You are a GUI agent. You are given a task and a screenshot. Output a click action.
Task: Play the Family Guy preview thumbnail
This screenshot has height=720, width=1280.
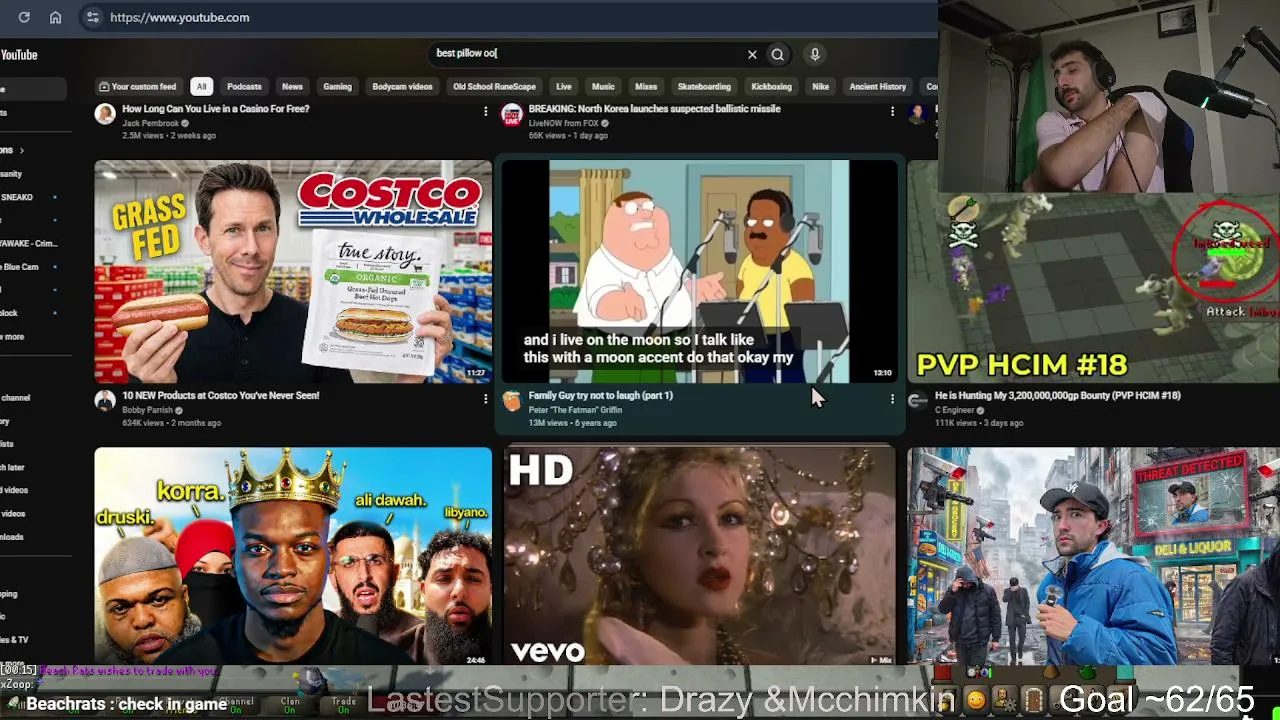tap(699, 271)
